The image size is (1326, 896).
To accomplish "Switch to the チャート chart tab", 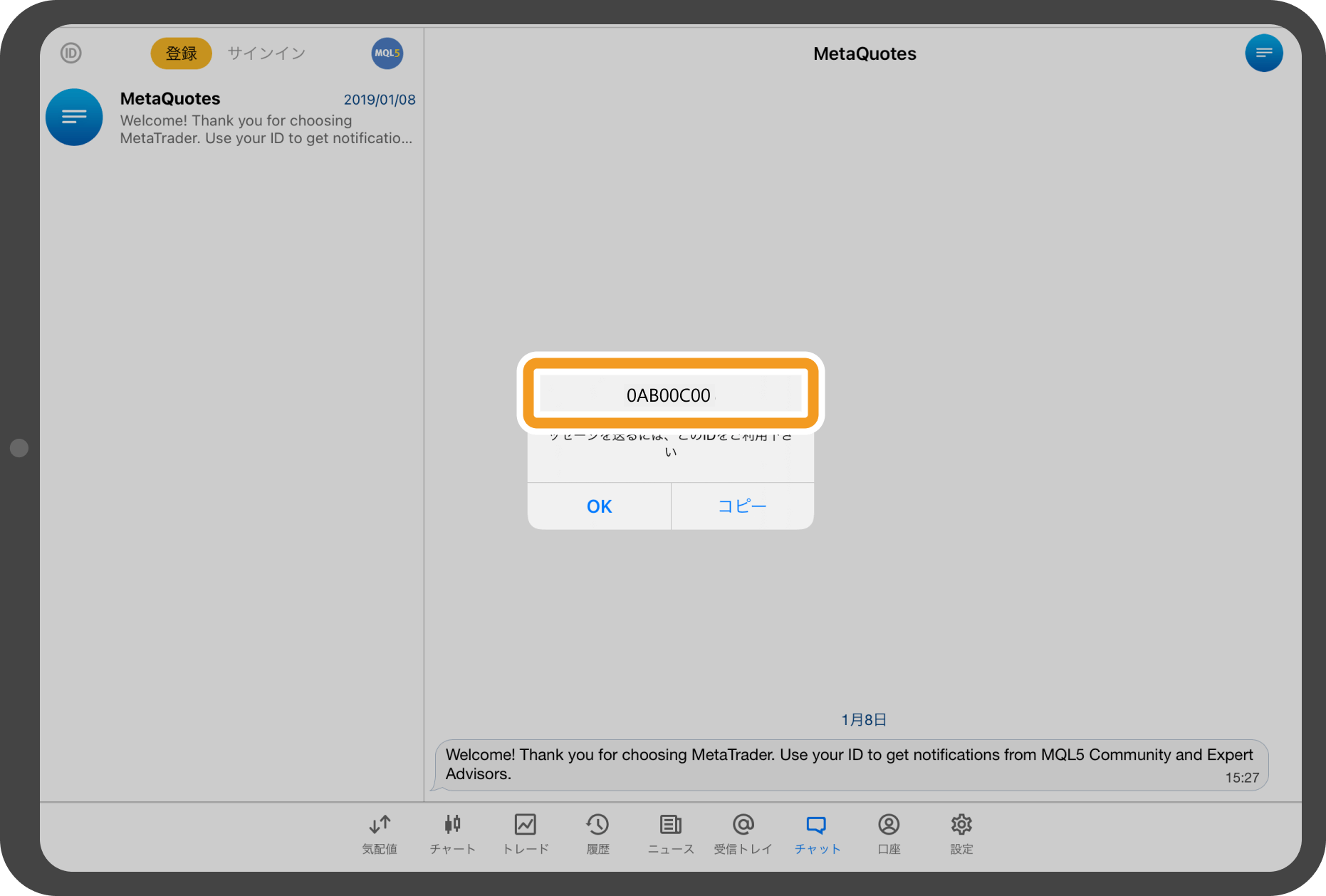I will 452,834.
